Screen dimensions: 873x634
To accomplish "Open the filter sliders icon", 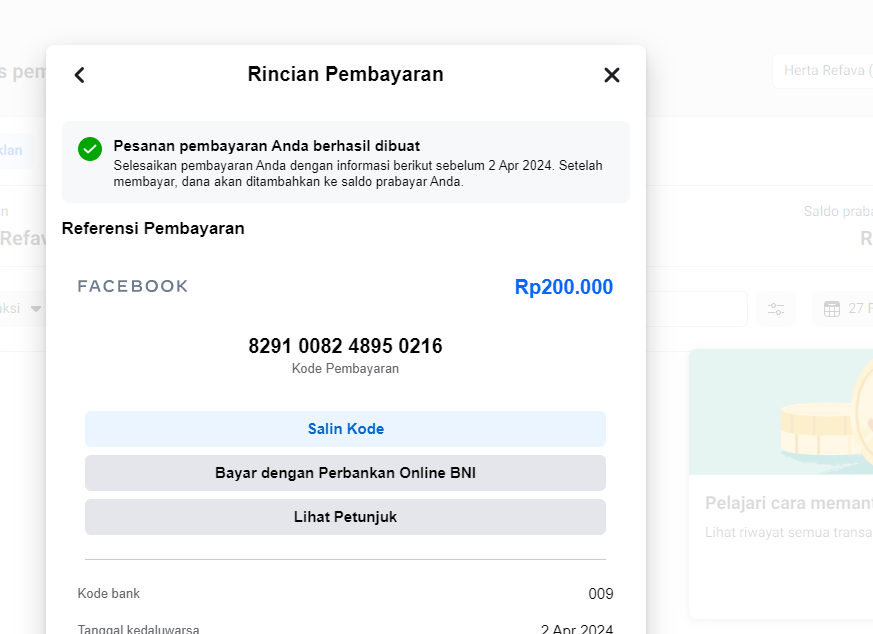I will click(x=776, y=309).
